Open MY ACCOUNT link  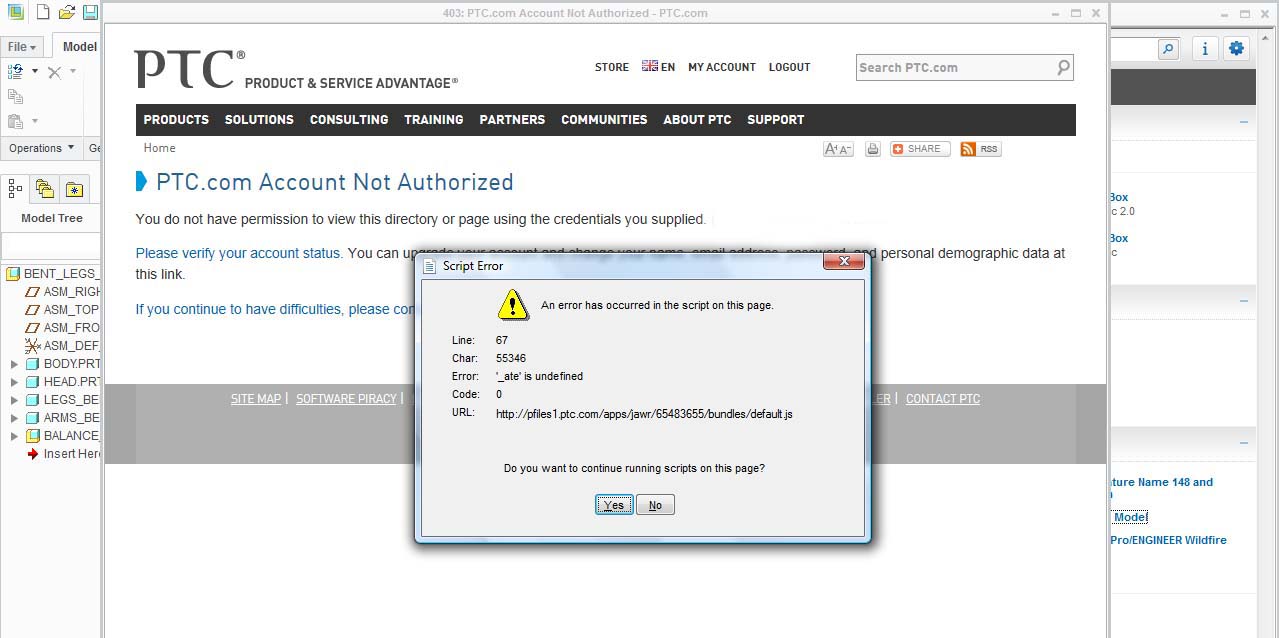point(722,67)
